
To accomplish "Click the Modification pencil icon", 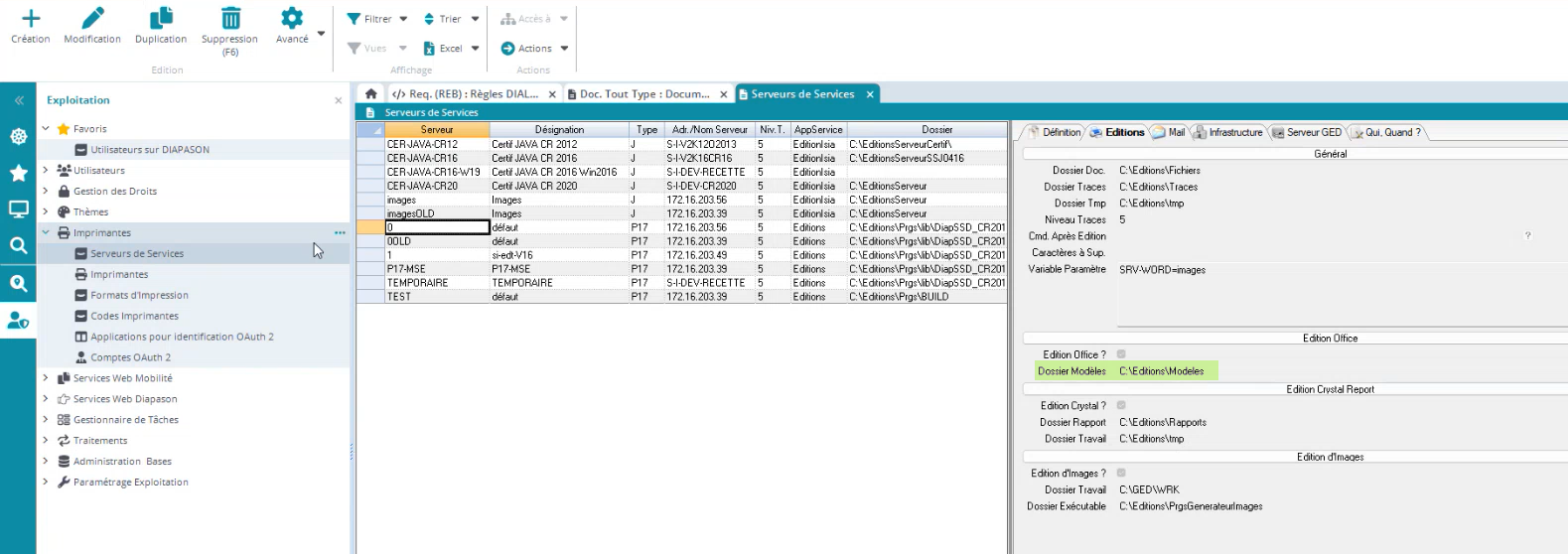I will point(92,19).
